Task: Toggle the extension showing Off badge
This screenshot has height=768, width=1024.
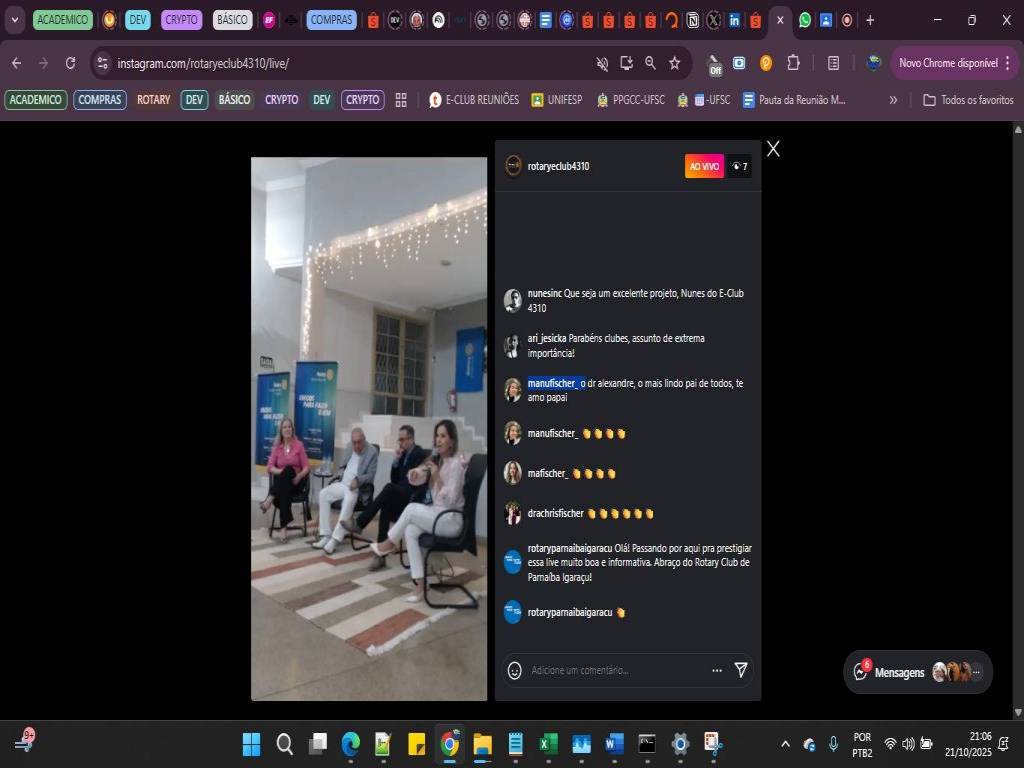Action: pyautogui.click(x=714, y=64)
